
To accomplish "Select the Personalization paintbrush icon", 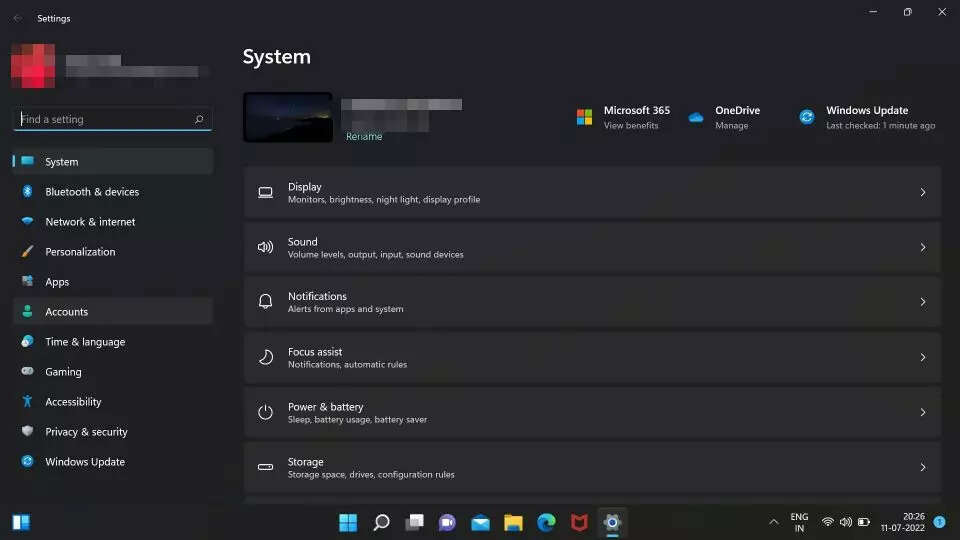I will click(x=27, y=252).
